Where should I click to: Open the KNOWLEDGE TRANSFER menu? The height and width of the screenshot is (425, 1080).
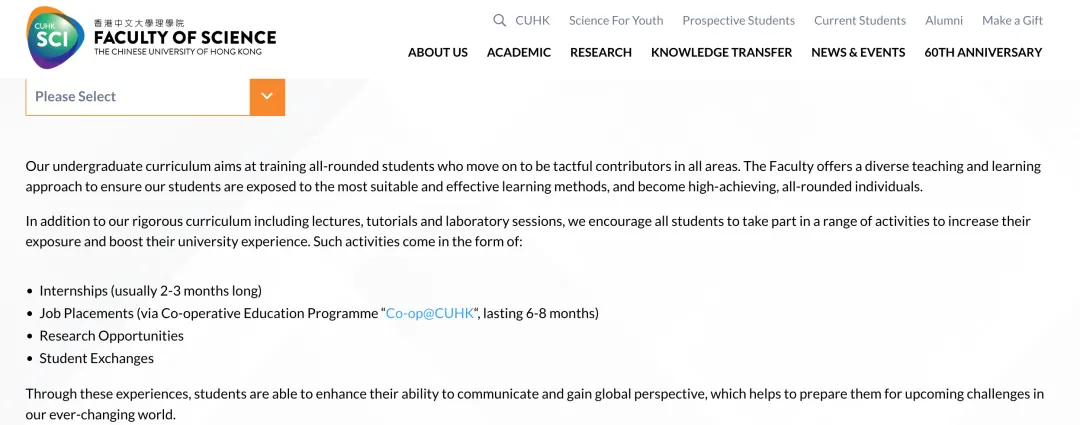point(721,52)
